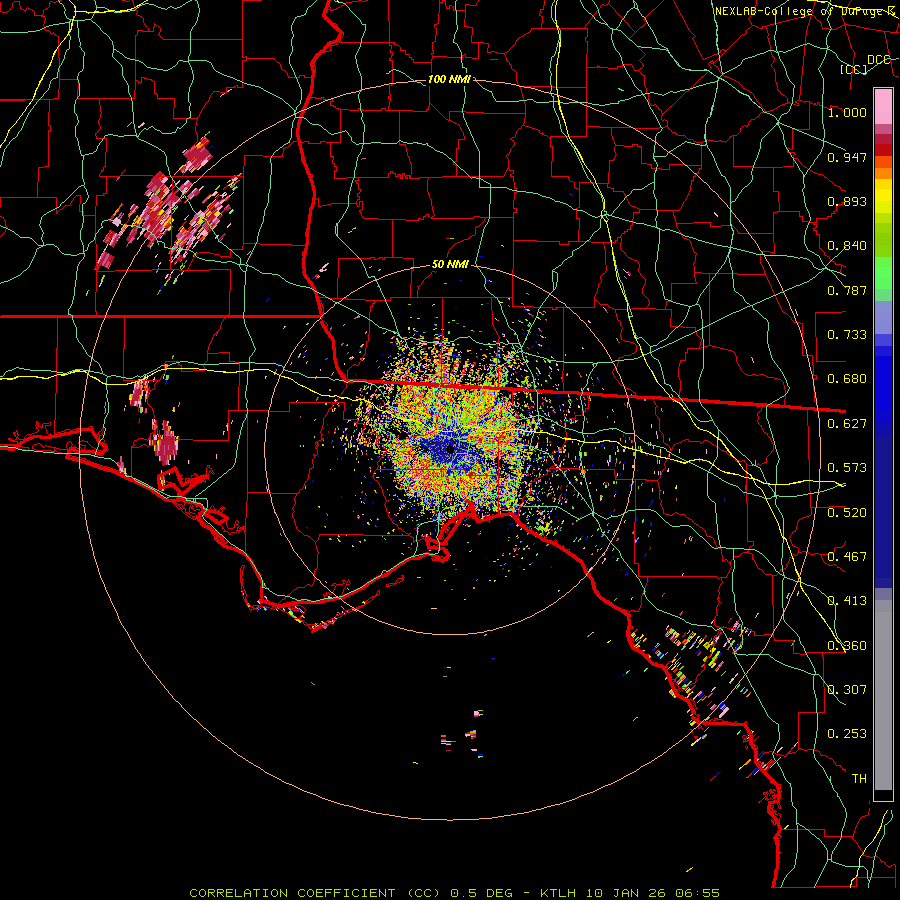The height and width of the screenshot is (900, 900).
Task: Click the TH threshold label
Action: point(859,779)
